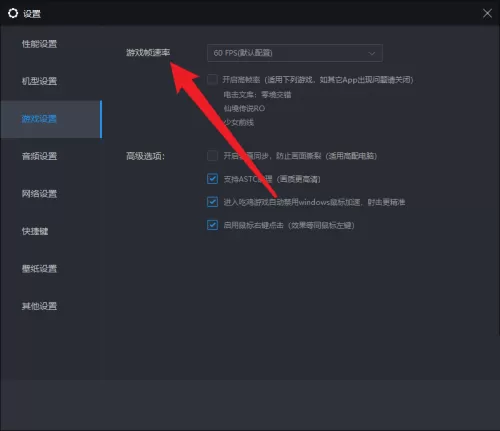Image resolution: width=500 pixels, height=431 pixels.
Task: Click the 高级选项 label
Action: 145,156
